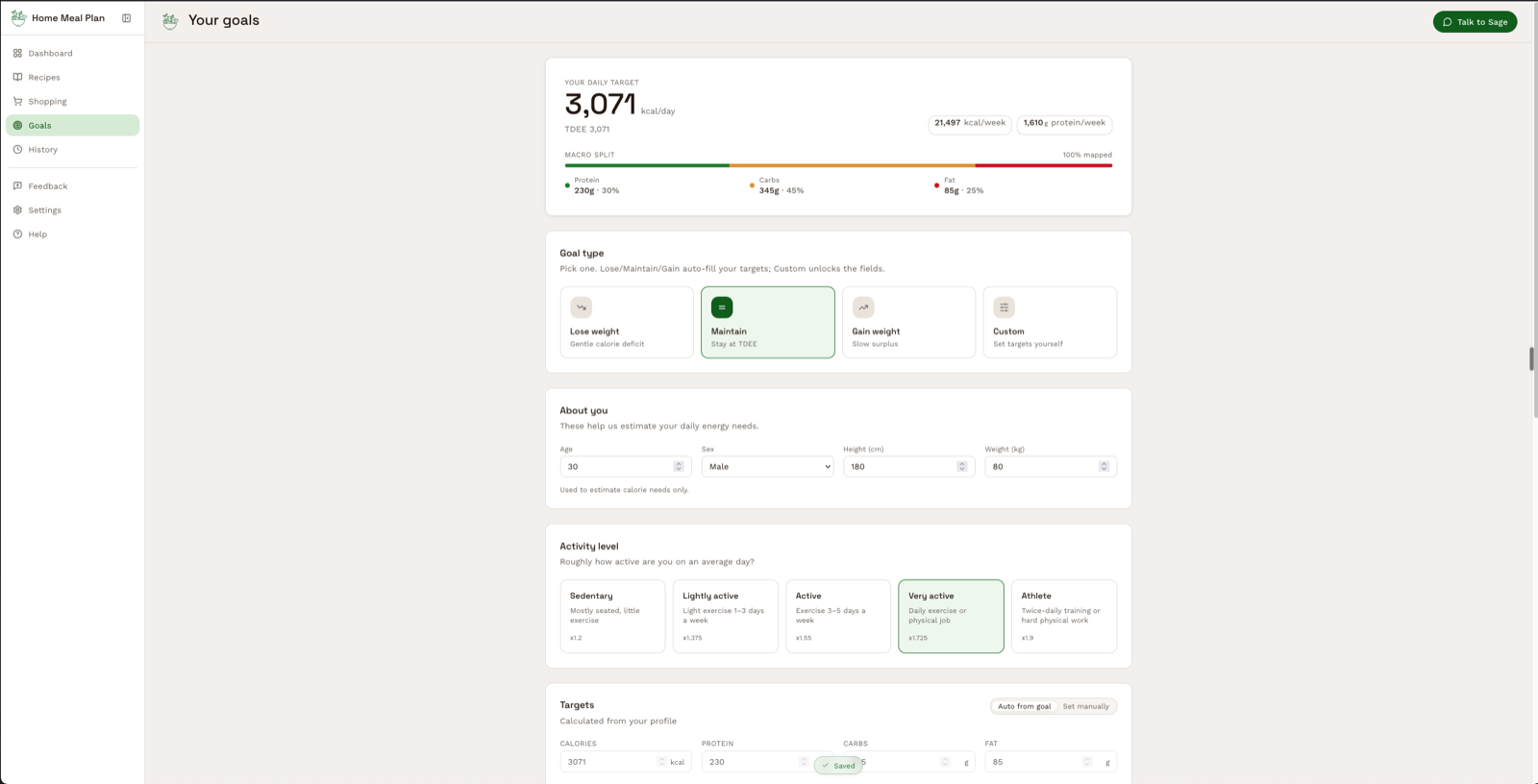This screenshot has width=1538, height=784.
Task: Click Talk to Sage button
Action: pos(1475,21)
